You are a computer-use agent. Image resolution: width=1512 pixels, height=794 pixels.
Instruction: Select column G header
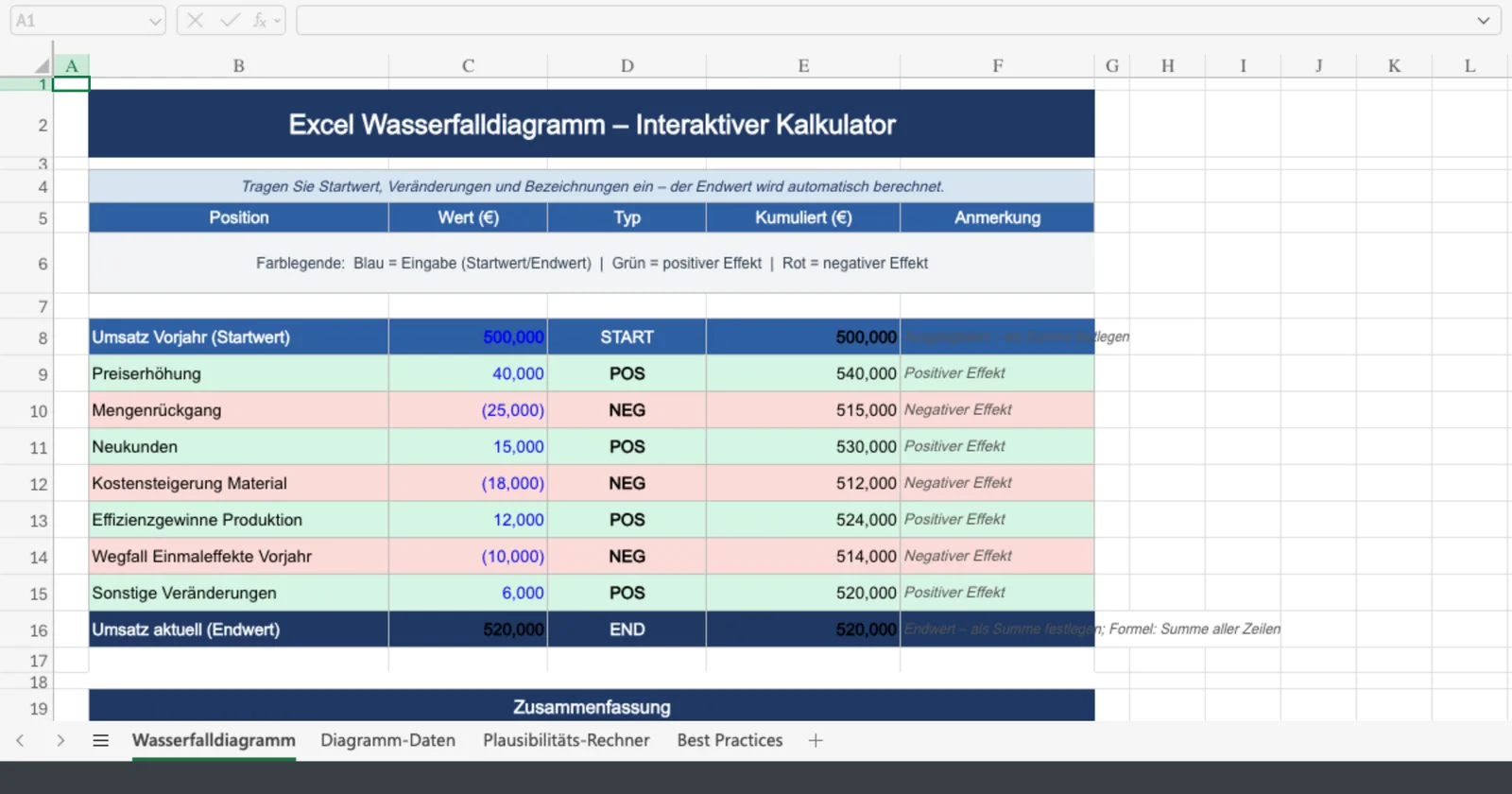[x=1112, y=65]
